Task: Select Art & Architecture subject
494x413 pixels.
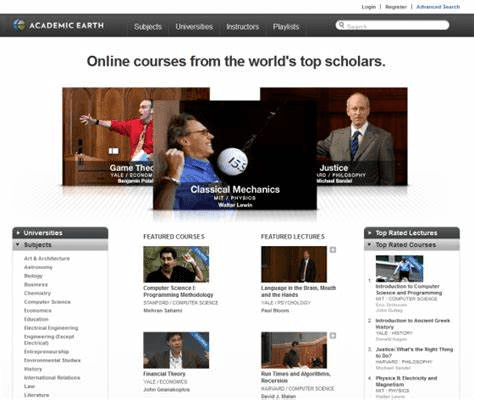Action: click(47, 258)
